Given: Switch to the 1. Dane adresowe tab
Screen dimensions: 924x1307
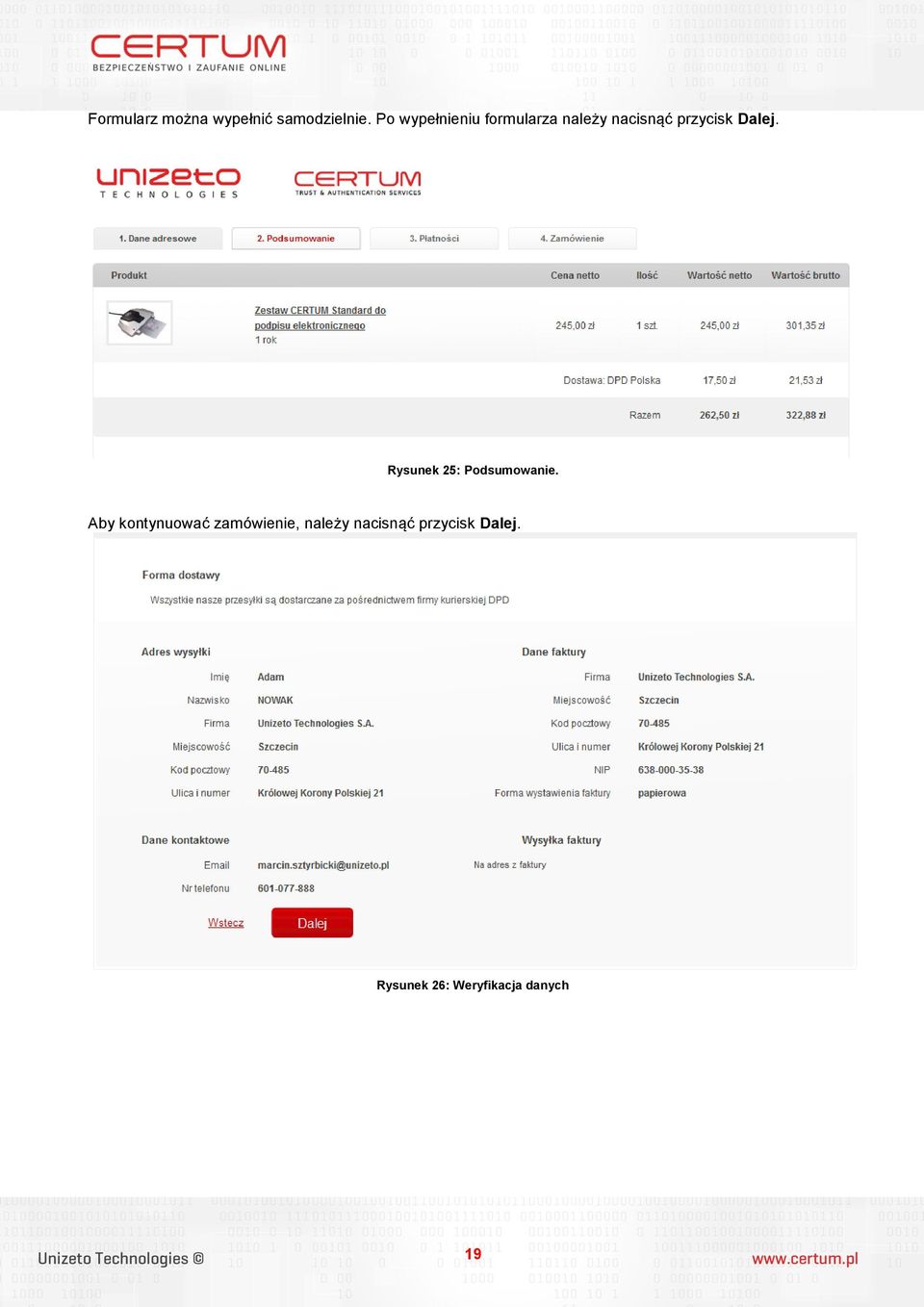Looking at the screenshot, I should coord(158,239).
